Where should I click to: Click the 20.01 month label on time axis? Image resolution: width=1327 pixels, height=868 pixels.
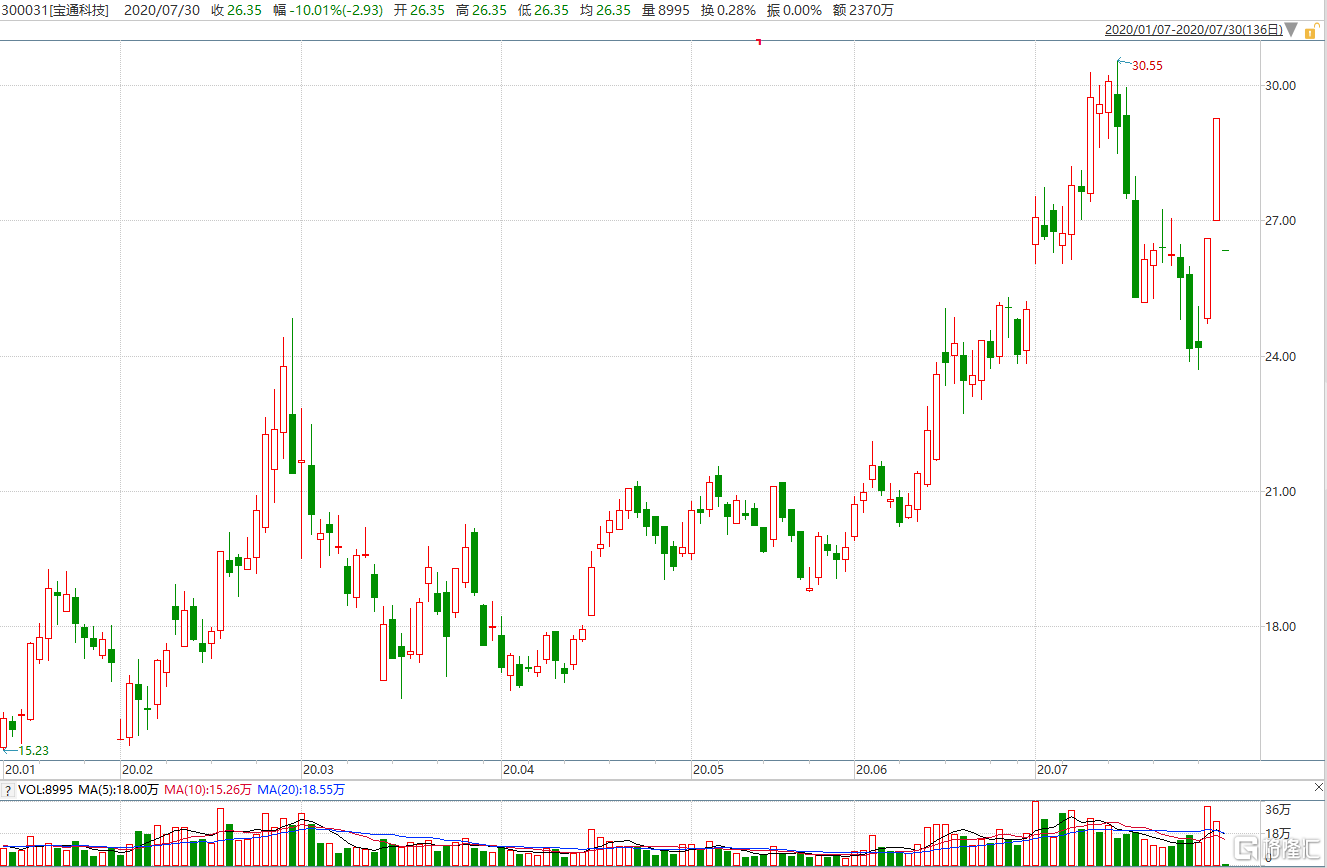(x=20, y=771)
